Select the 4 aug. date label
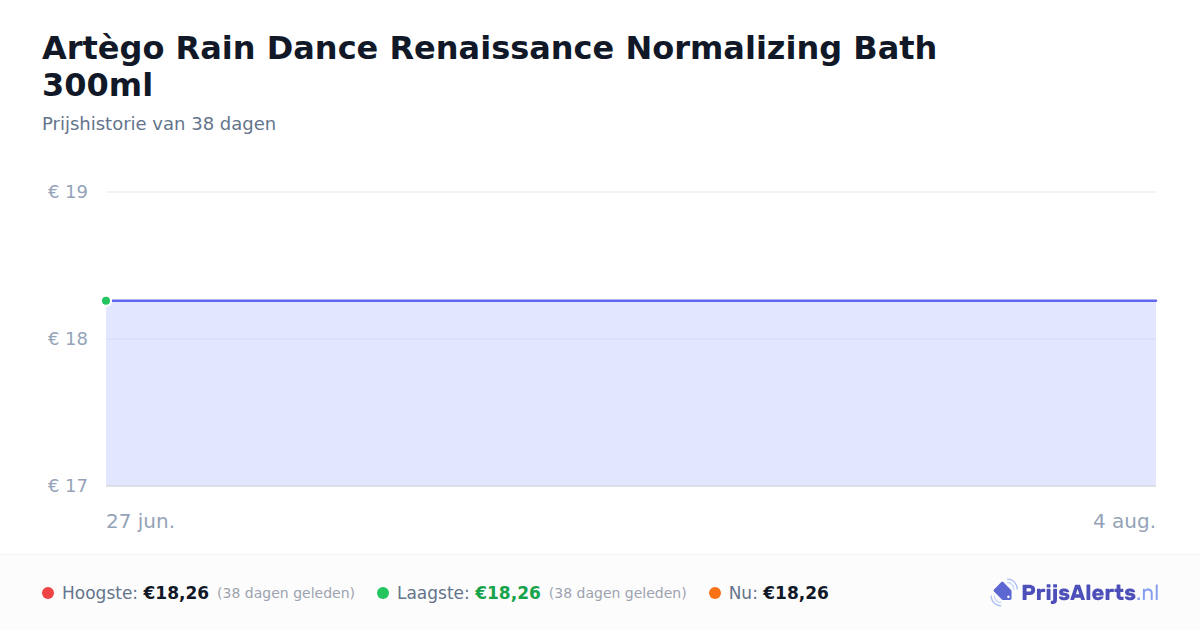Image resolution: width=1200 pixels, height=630 pixels. [x=1124, y=521]
